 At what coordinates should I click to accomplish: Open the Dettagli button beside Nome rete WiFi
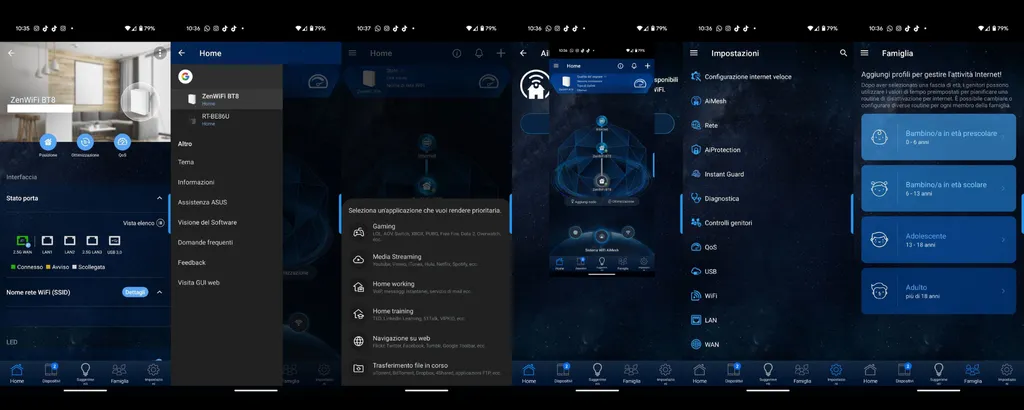point(135,292)
